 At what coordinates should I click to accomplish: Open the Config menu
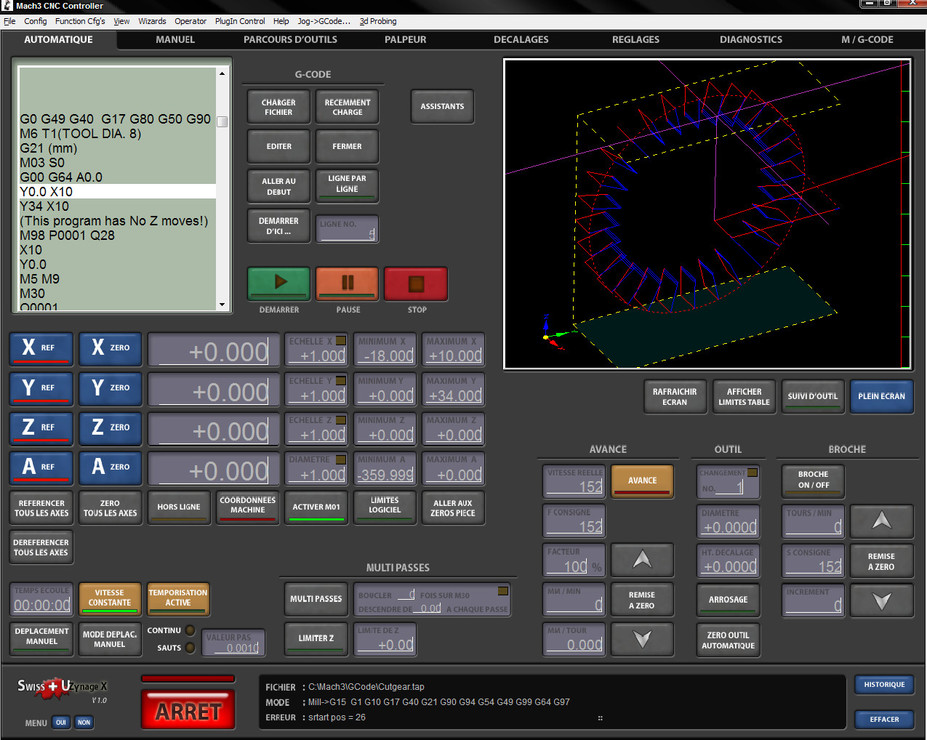point(35,21)
